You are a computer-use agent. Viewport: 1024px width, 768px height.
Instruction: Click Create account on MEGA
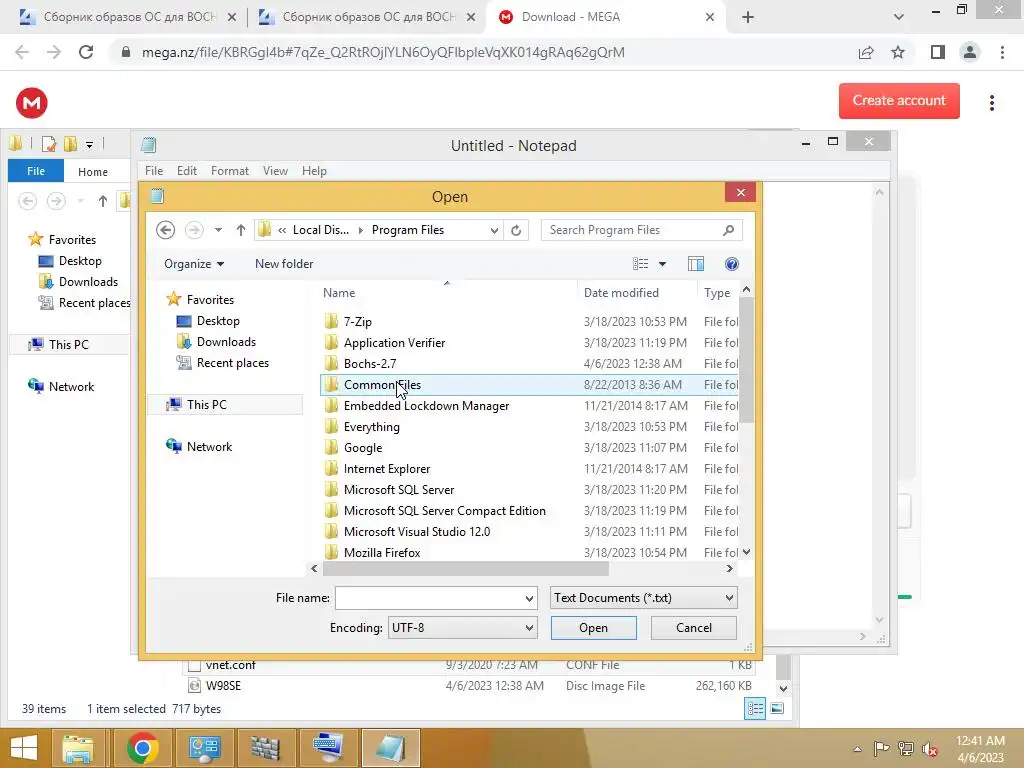(x=899, y=101)
